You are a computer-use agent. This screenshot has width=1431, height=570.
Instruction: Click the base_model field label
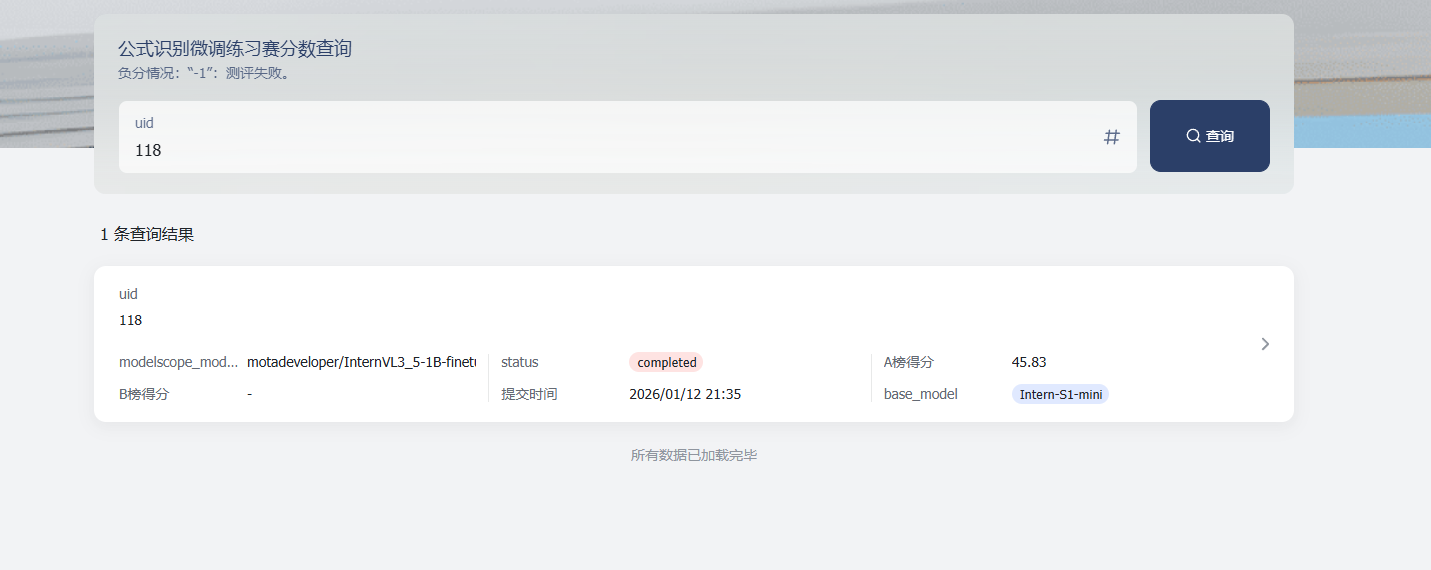pyautogui.click(x=921, y=394)
